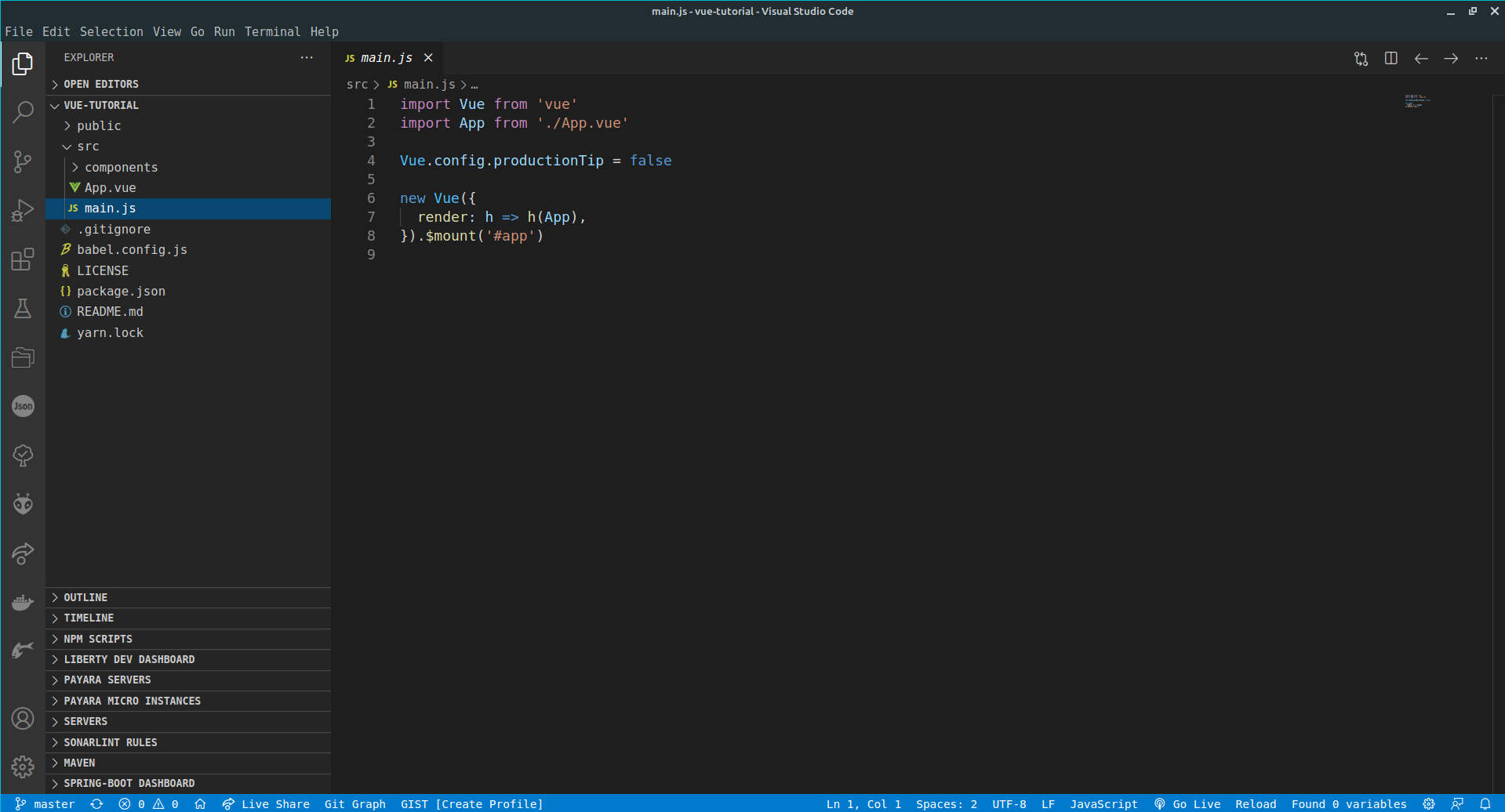The height and width of the screenshot is (812, 1505).
Task: Open the Search view in activity bar
Action: tap(23, 112)
